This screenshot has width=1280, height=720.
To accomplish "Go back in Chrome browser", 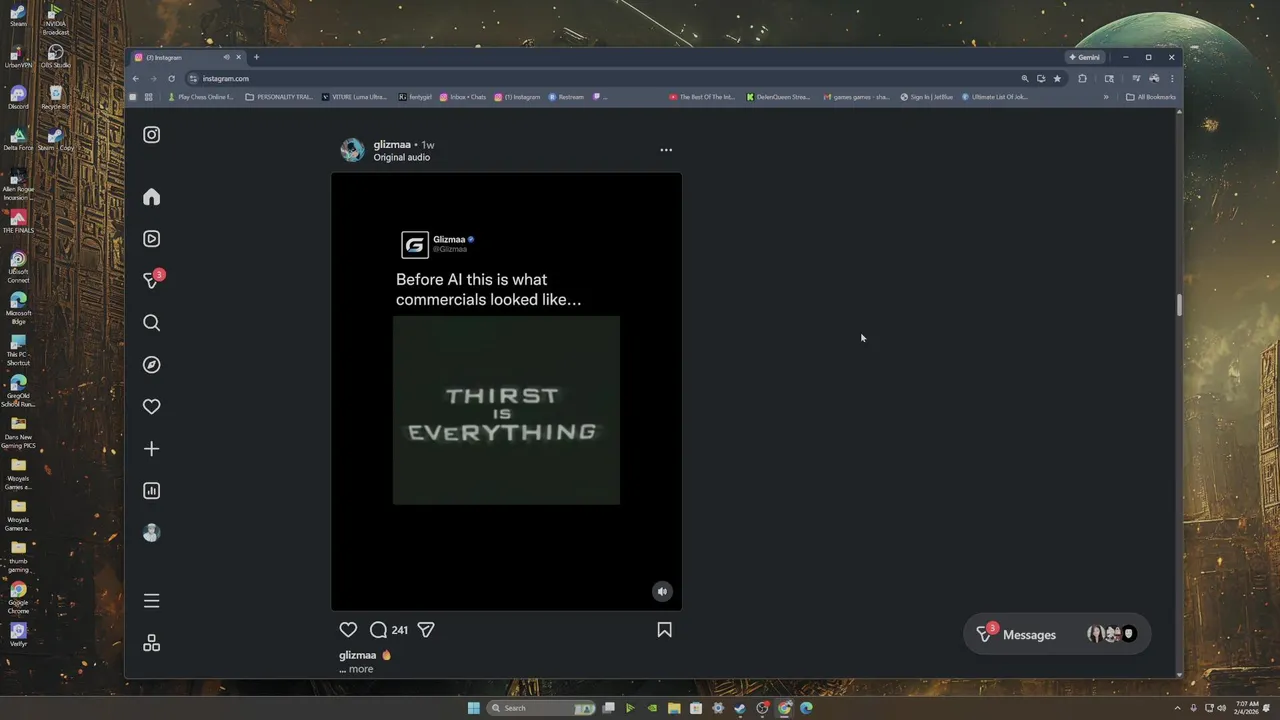I will click(136, 78).
